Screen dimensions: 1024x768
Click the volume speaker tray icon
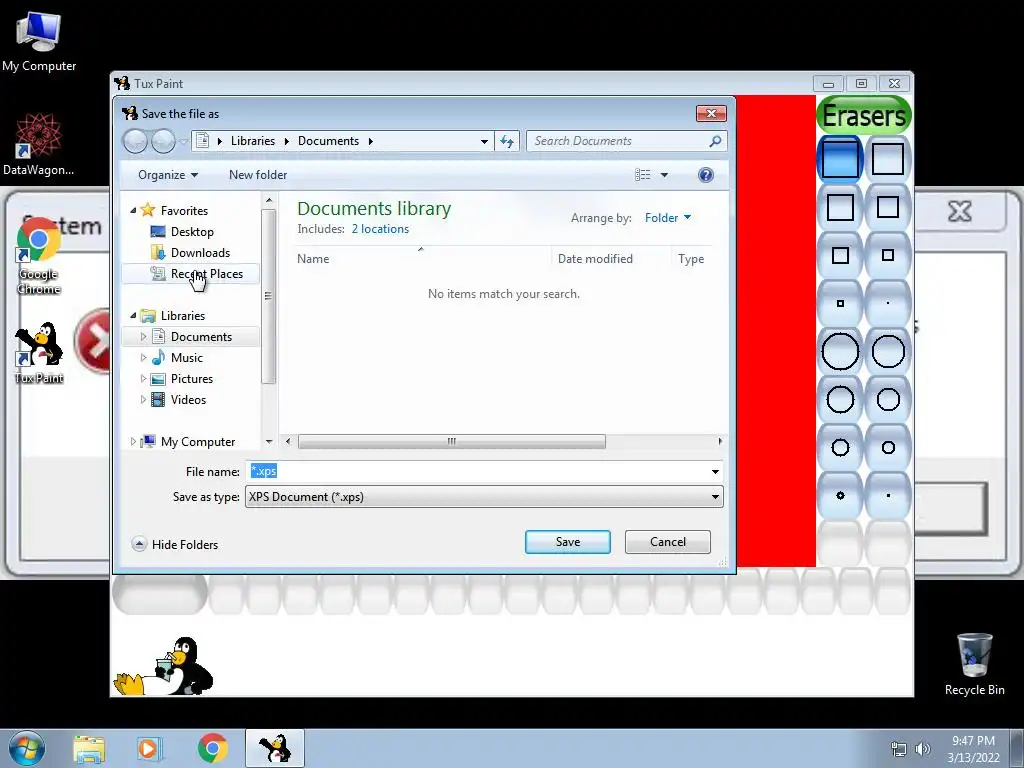click(923, 749)
